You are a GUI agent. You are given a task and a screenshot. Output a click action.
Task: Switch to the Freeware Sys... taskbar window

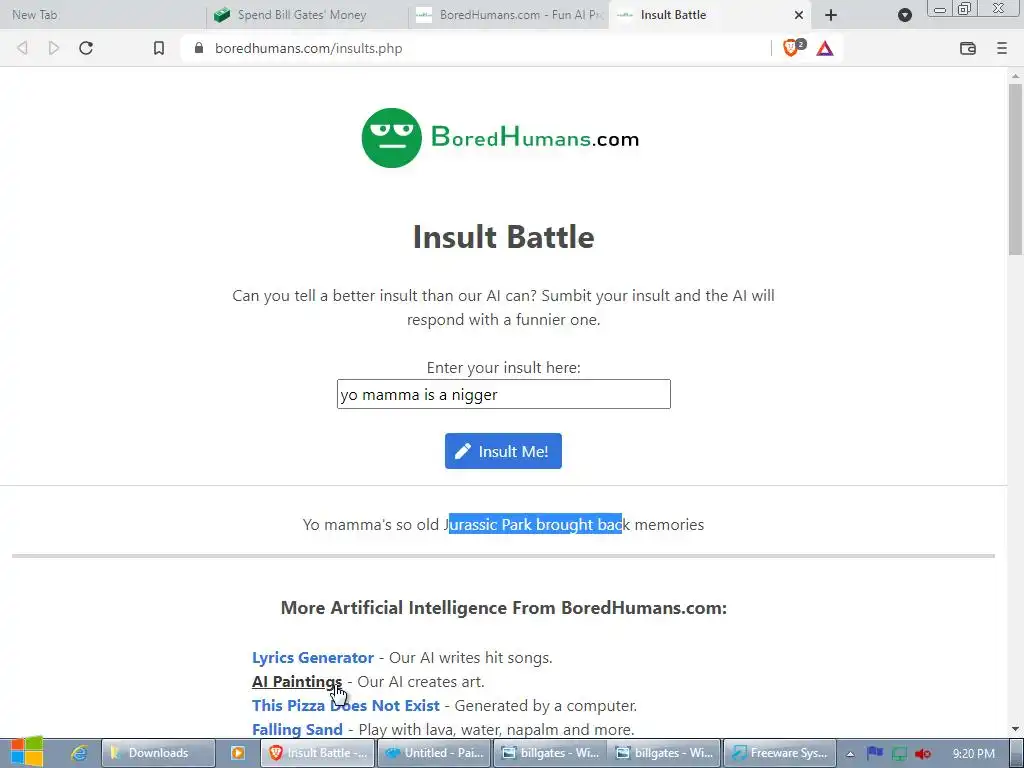pyautogui.click(x=781, y=753)
